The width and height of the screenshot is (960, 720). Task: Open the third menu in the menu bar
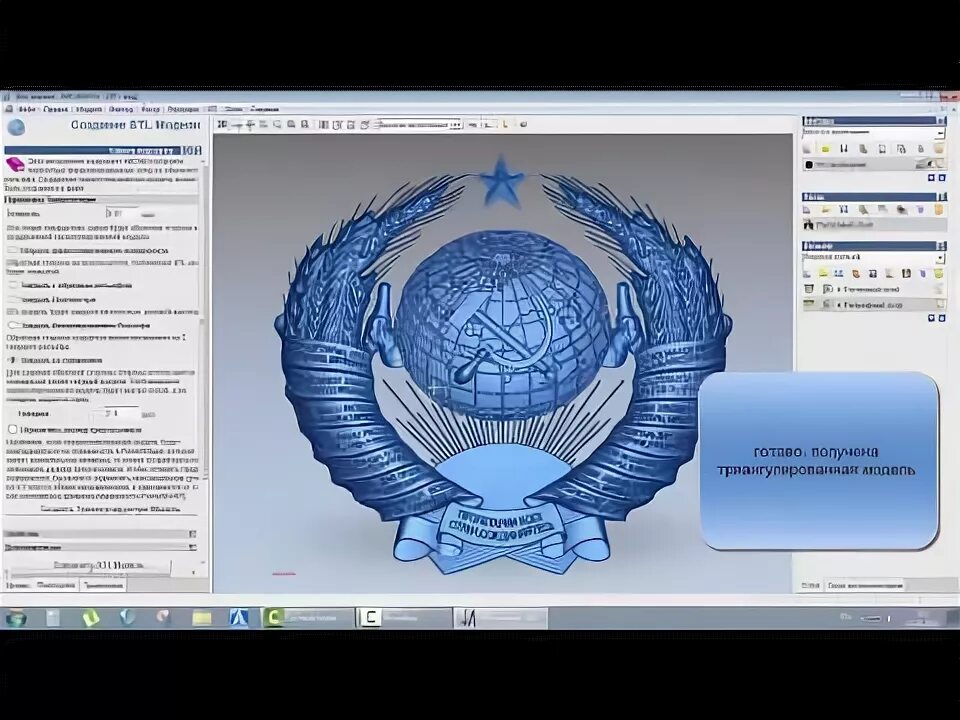[x=89, y=109]
